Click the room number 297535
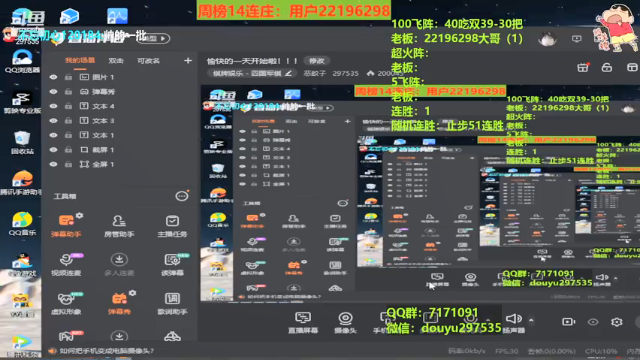This screenshot has height=360, width=640. [345, 73]
